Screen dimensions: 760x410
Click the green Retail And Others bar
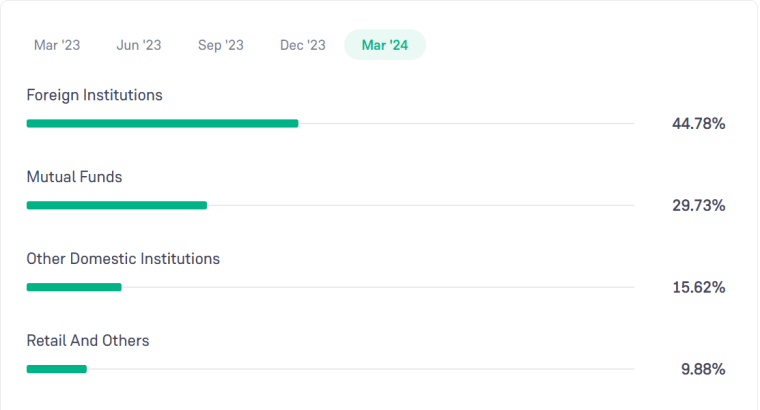coord(57,369)
